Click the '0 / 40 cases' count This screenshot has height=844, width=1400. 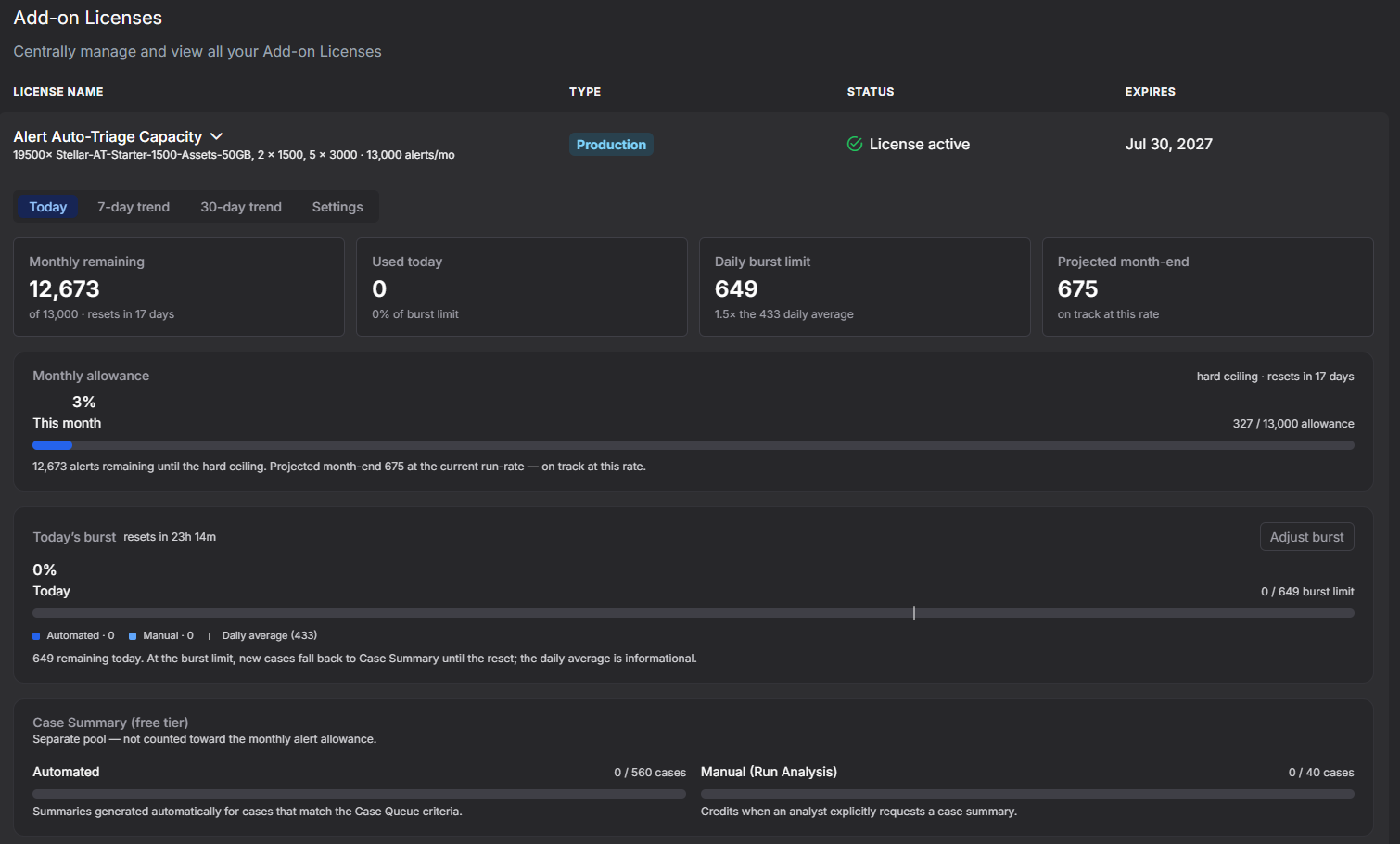click(1321, 773)
